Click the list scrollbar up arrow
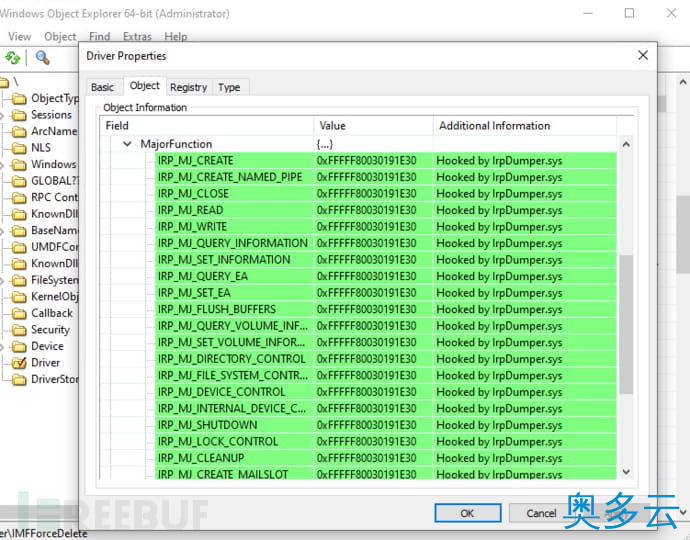This screenshot has width=690, height=540. [626, 144]
